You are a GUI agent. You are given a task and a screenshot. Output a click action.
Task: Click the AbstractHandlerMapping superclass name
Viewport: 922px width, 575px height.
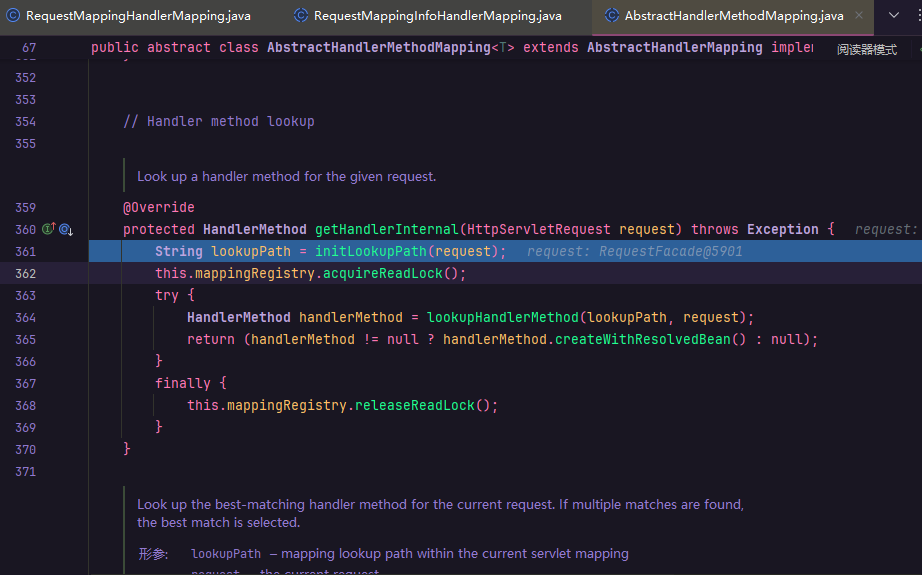(674, 48)
